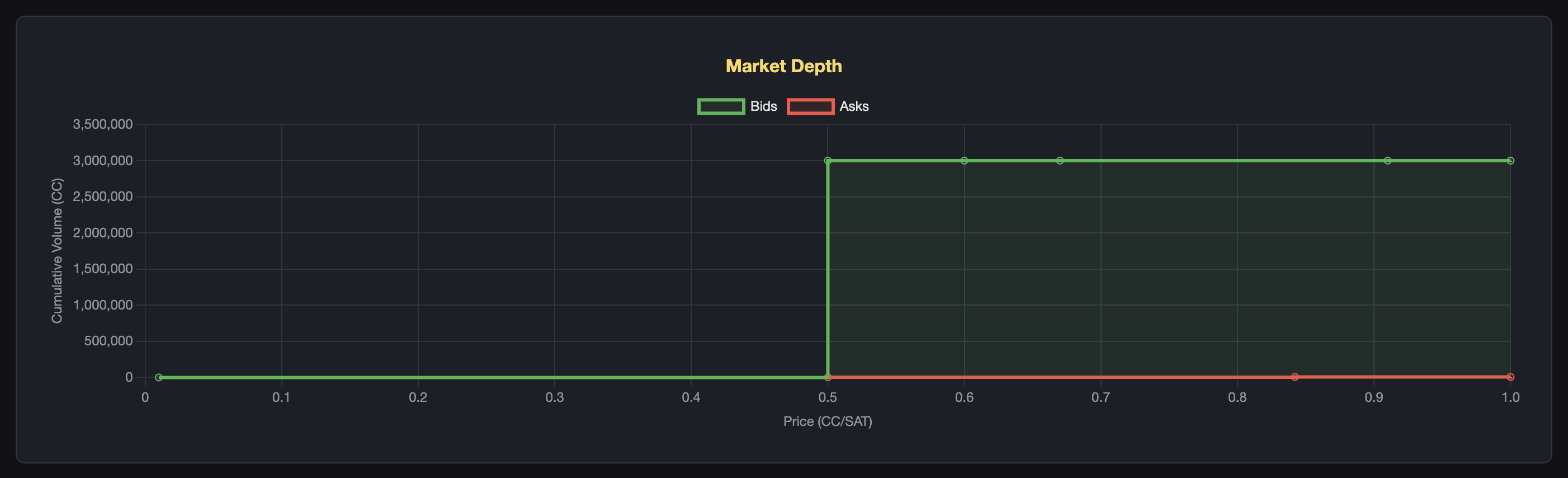The width and height of the screenshot is (1568, 478).
Task: Select the bid data point near price 0.67
Action: pos(1060,161)
